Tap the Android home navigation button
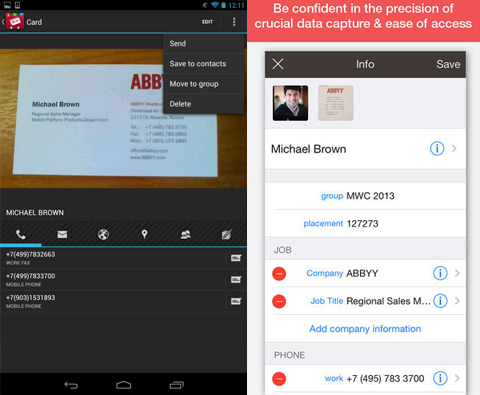 123,385
